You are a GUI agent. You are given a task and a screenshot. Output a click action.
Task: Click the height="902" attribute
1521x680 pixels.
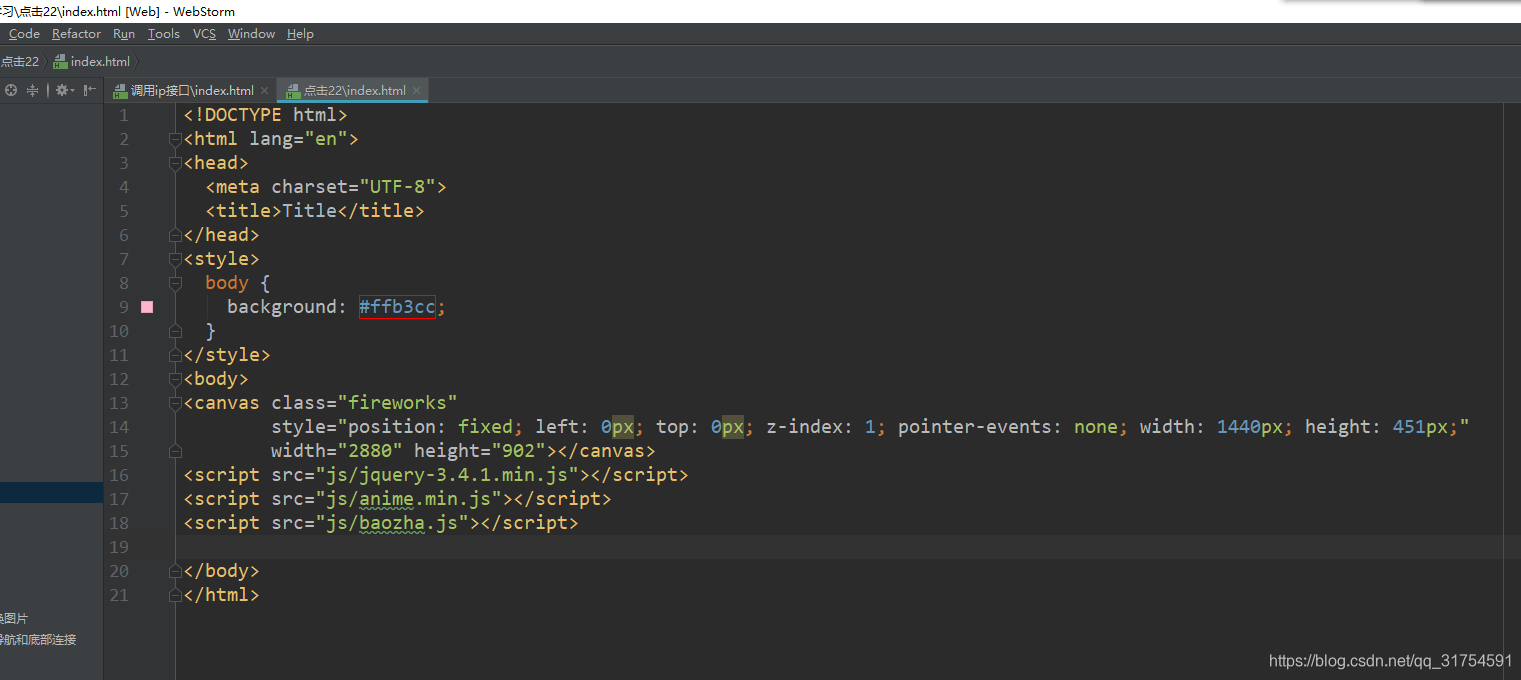(480, 451)
